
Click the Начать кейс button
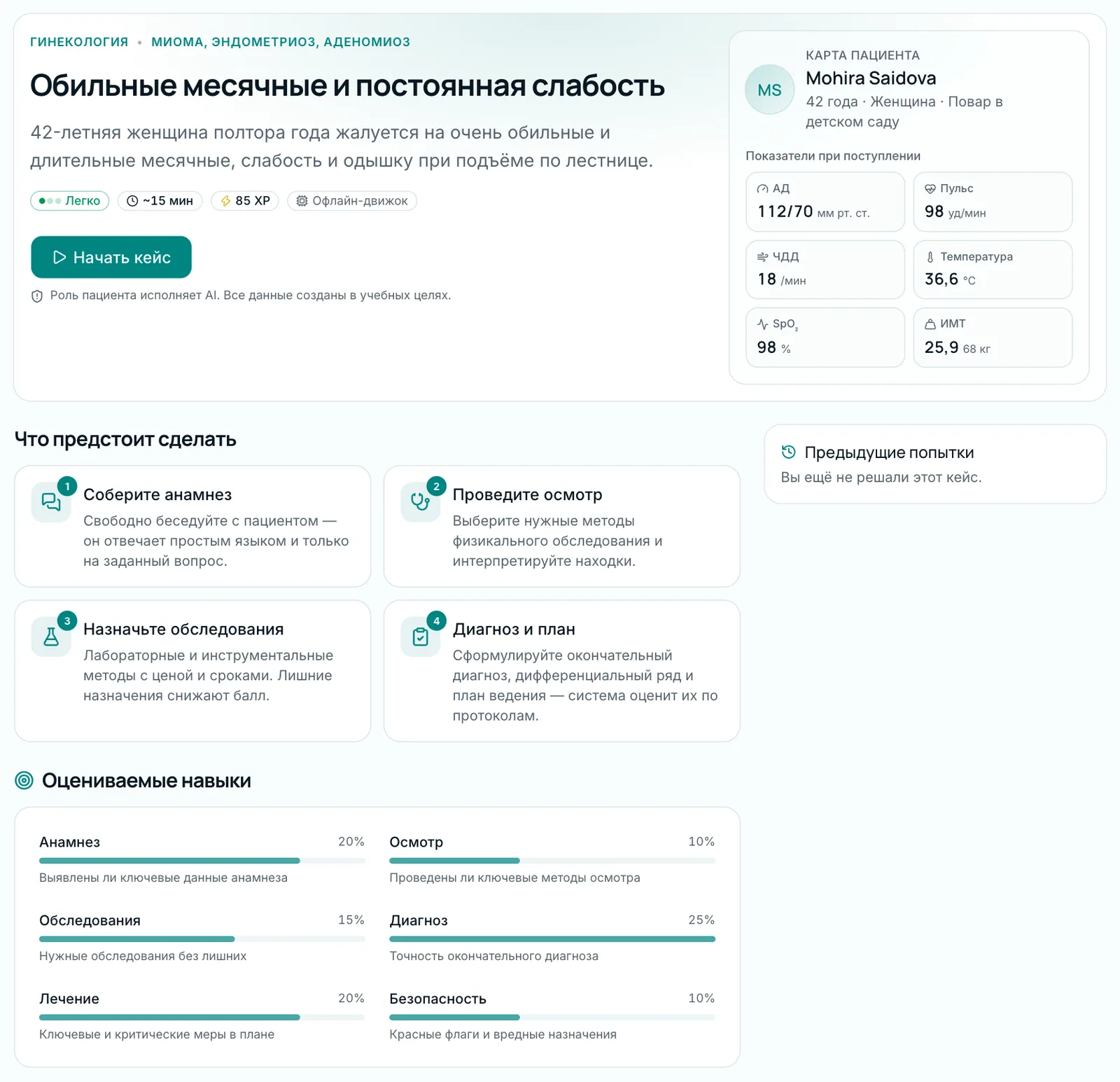coord(111,257)
